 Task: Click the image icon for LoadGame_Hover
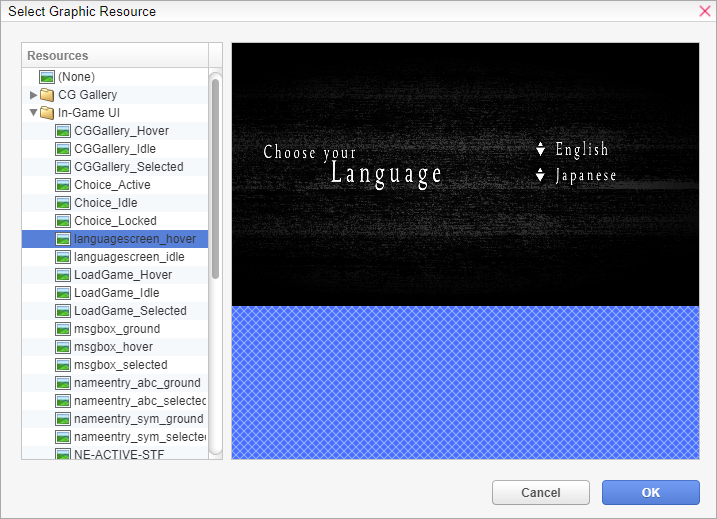[x=63, y=275]
